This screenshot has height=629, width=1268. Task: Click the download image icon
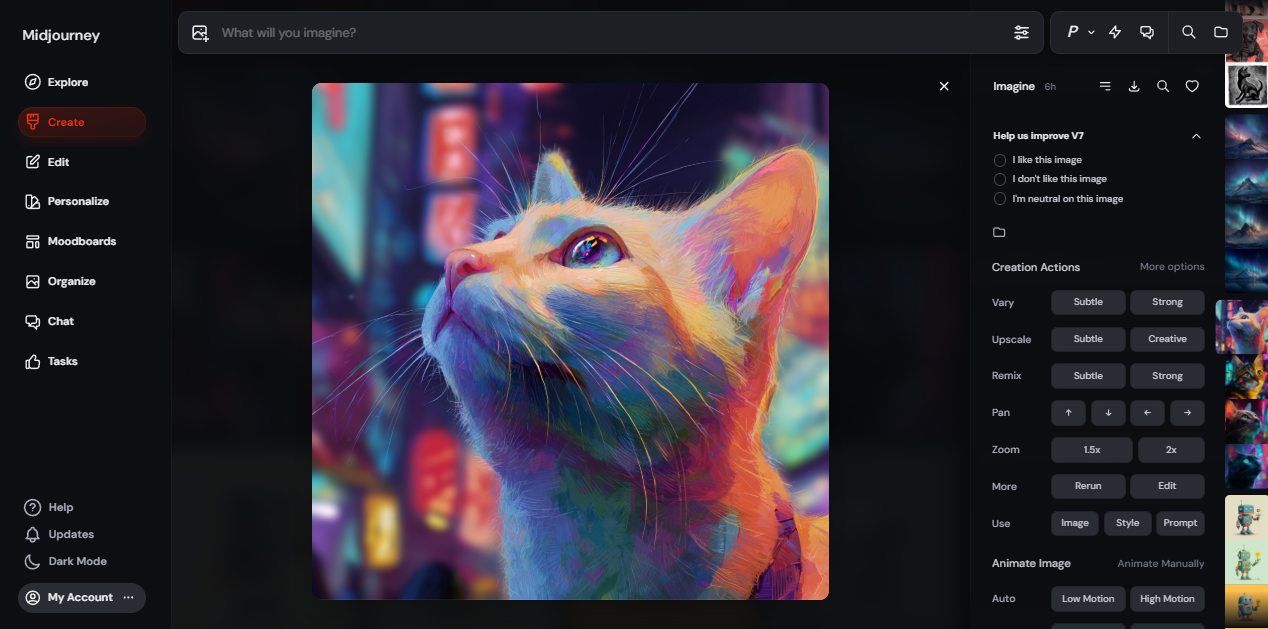(x=1134, y=87)
